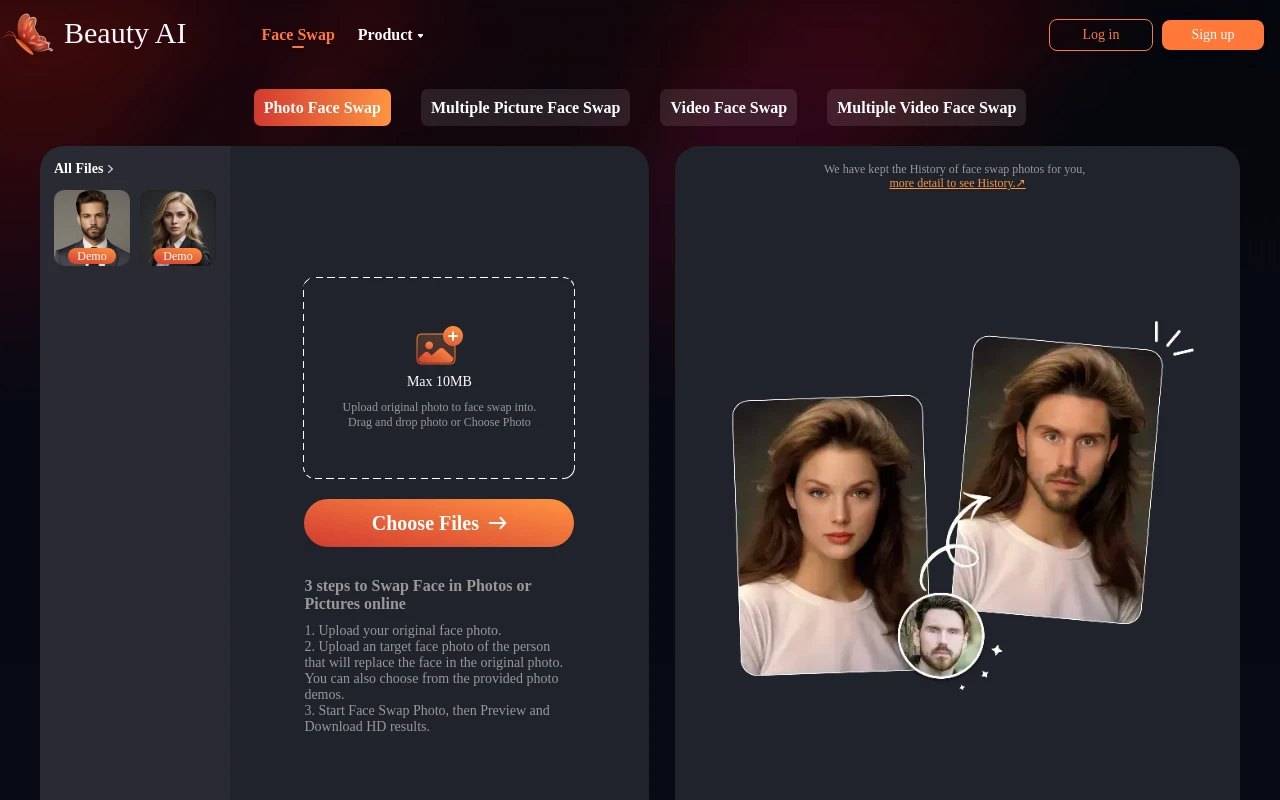Click the Beauty AI butterfly logo
The height and width of the screenshot is (800, 1280).
point(28,34)
